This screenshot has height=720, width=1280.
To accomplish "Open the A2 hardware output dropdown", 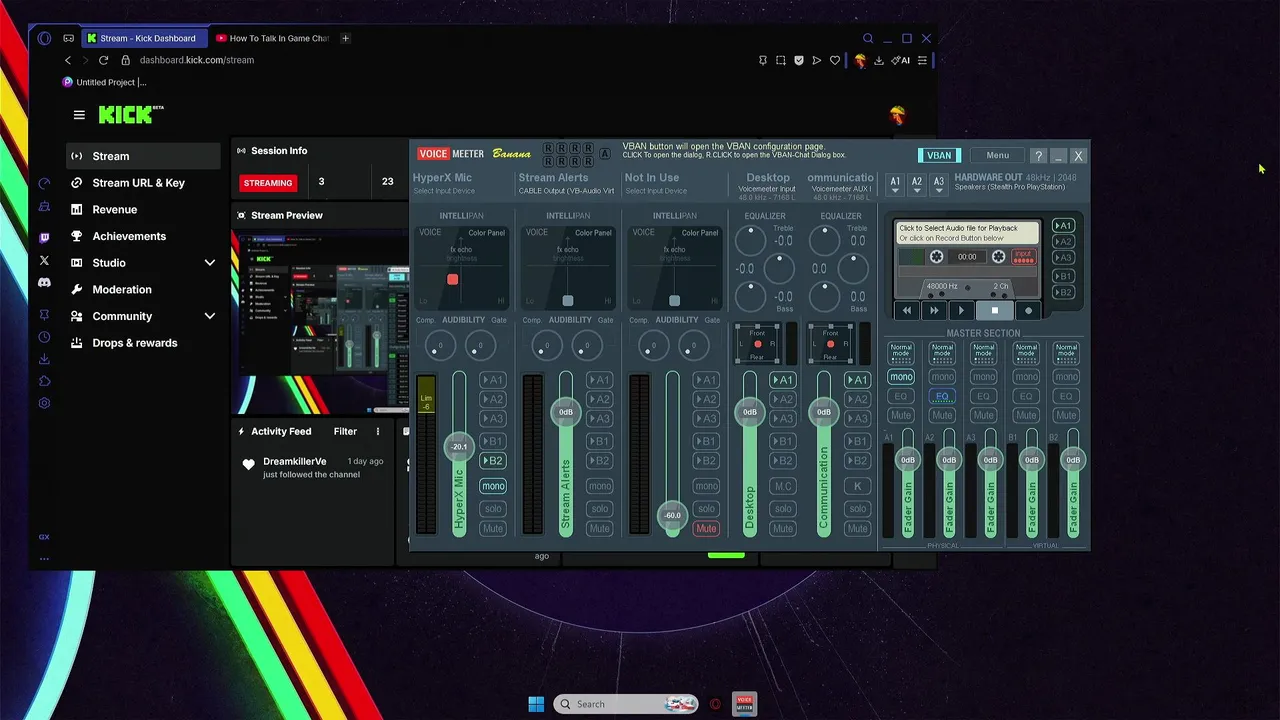I will coord(916,184).
